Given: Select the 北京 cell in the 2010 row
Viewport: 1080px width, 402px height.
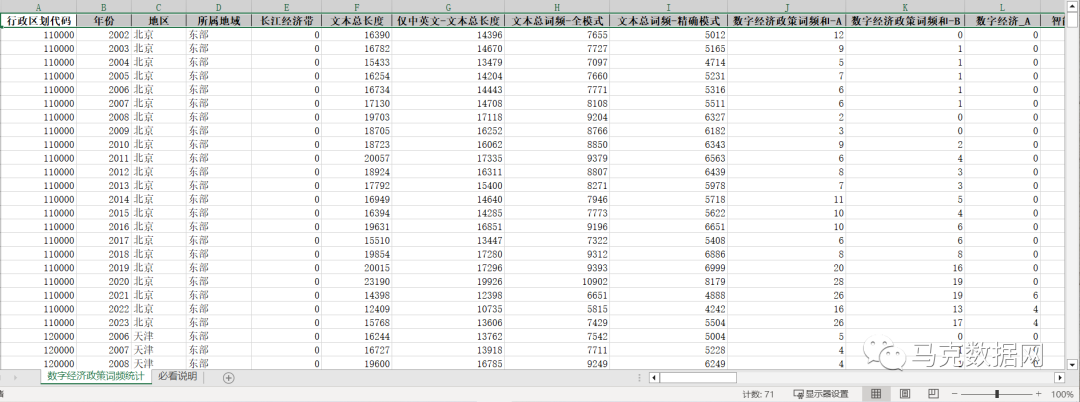Looking at the screenshot, I should click(x=158, y=145).
